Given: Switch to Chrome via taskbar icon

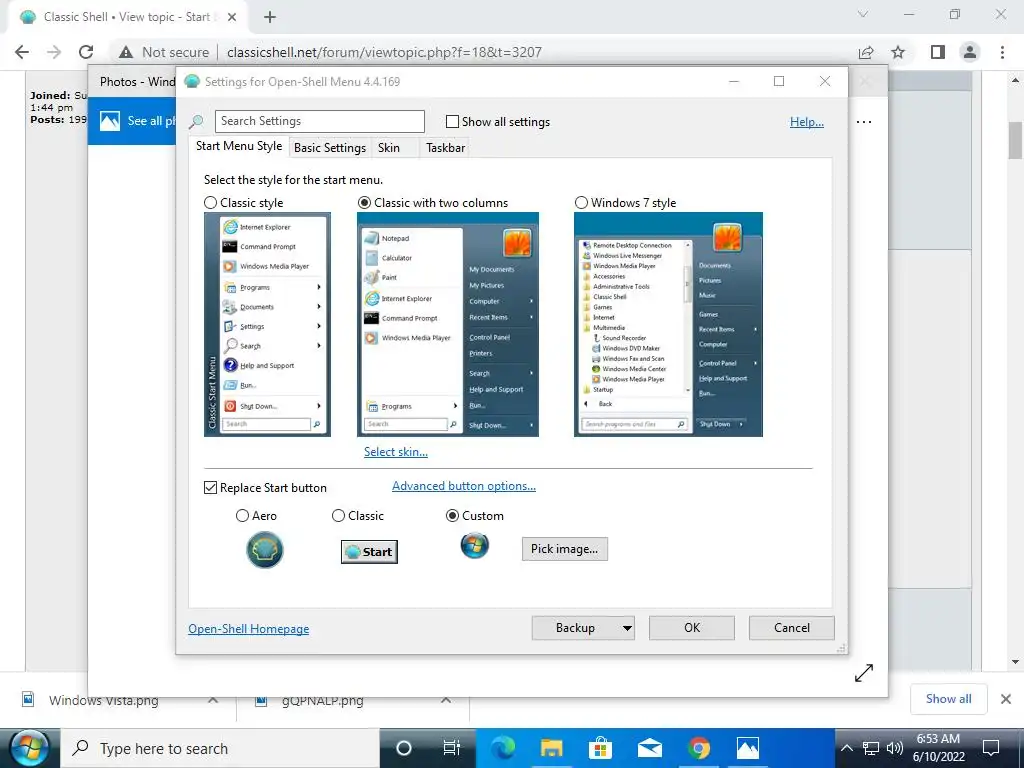Looking at the screenshot, I should (x=699, y=748).
